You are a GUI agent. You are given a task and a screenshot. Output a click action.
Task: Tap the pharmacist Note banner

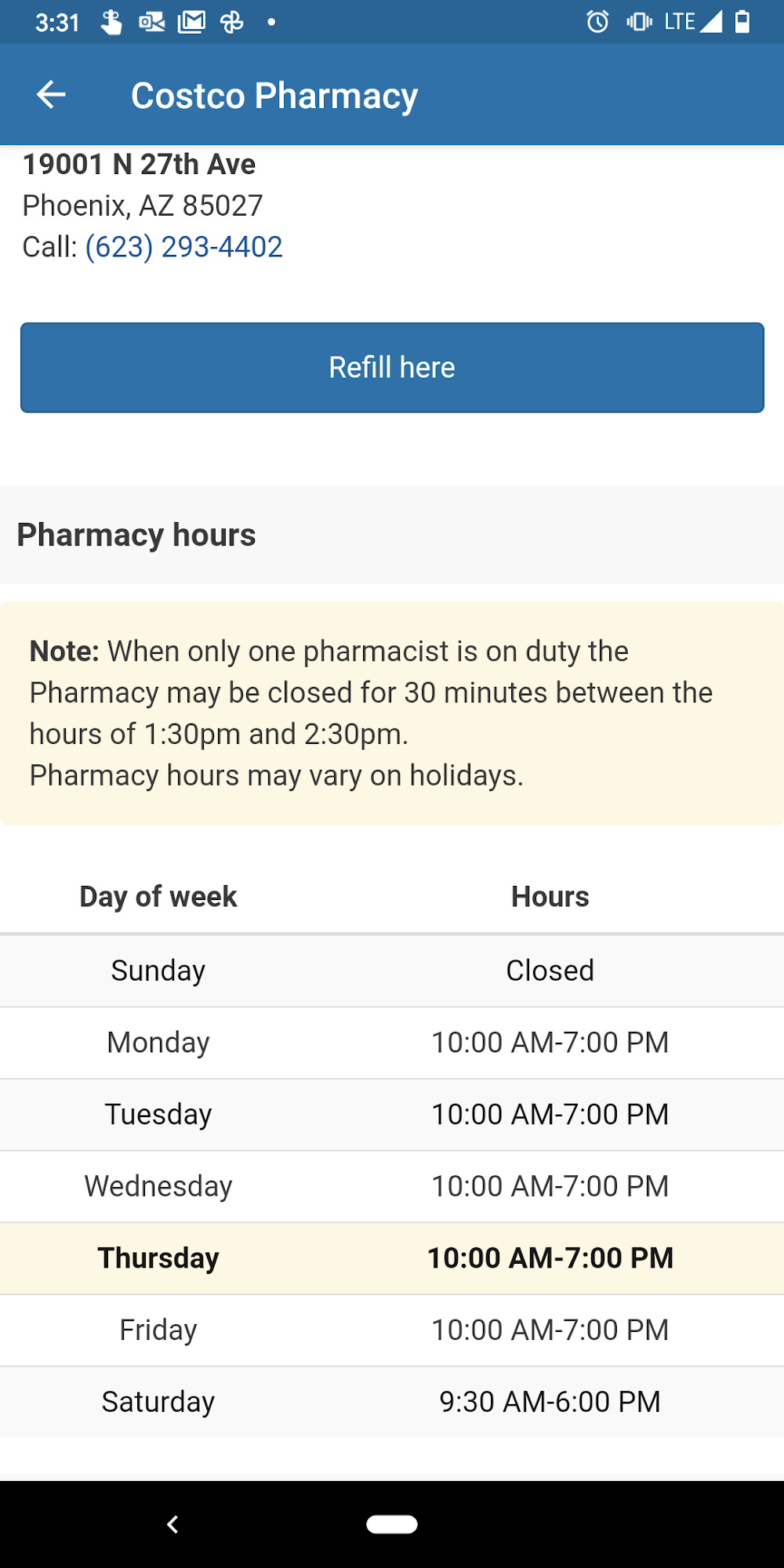(x=392, y=713)
